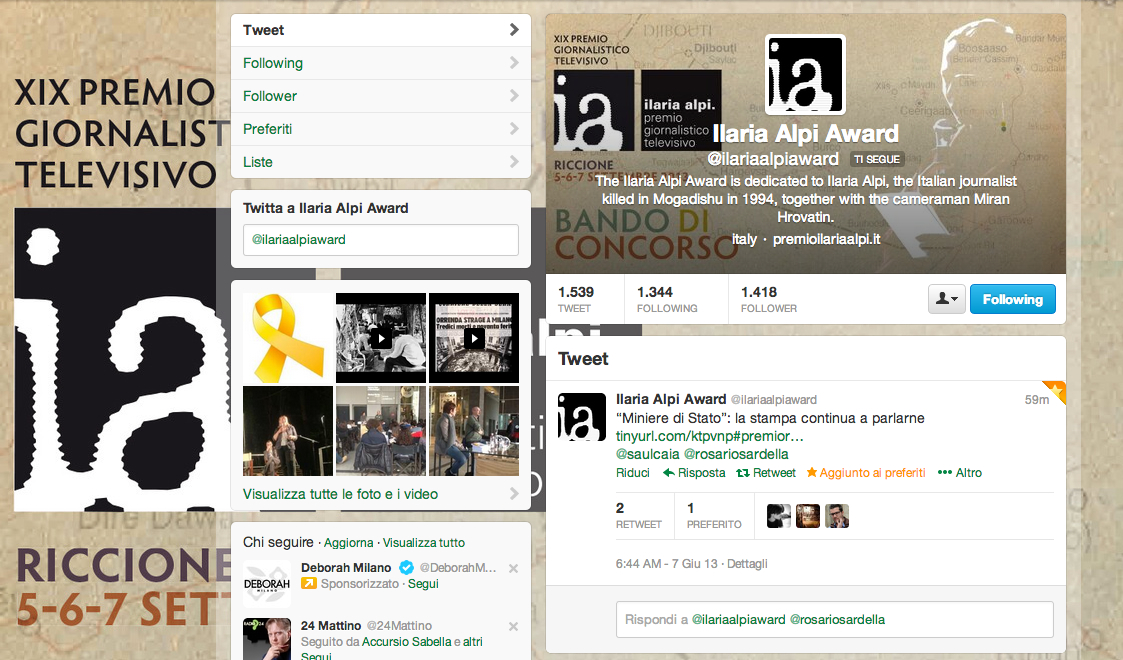Open the premioilariaalpi.it website link
This screenshot has height=660, width=1123.
[x=826, y=239]
